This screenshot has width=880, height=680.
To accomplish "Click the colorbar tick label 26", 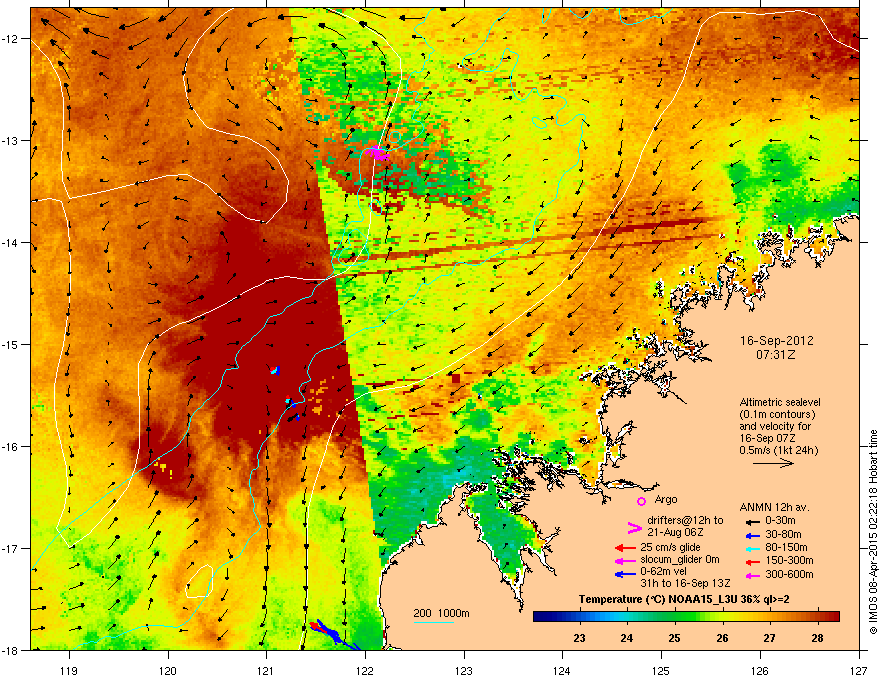I will [722, 638].
